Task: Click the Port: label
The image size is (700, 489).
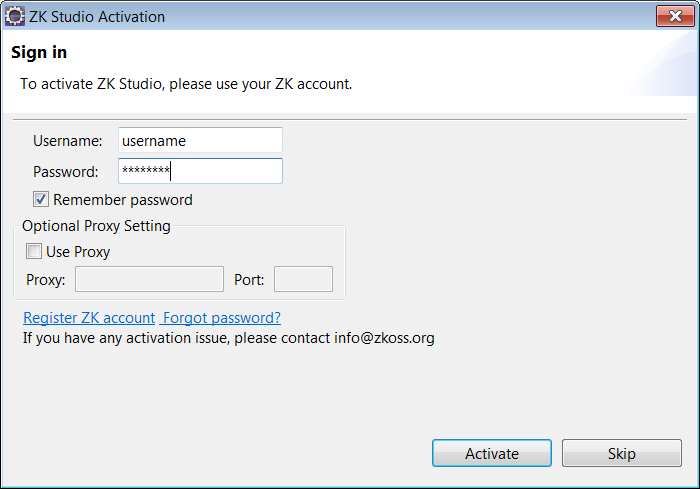Action: 249,280
